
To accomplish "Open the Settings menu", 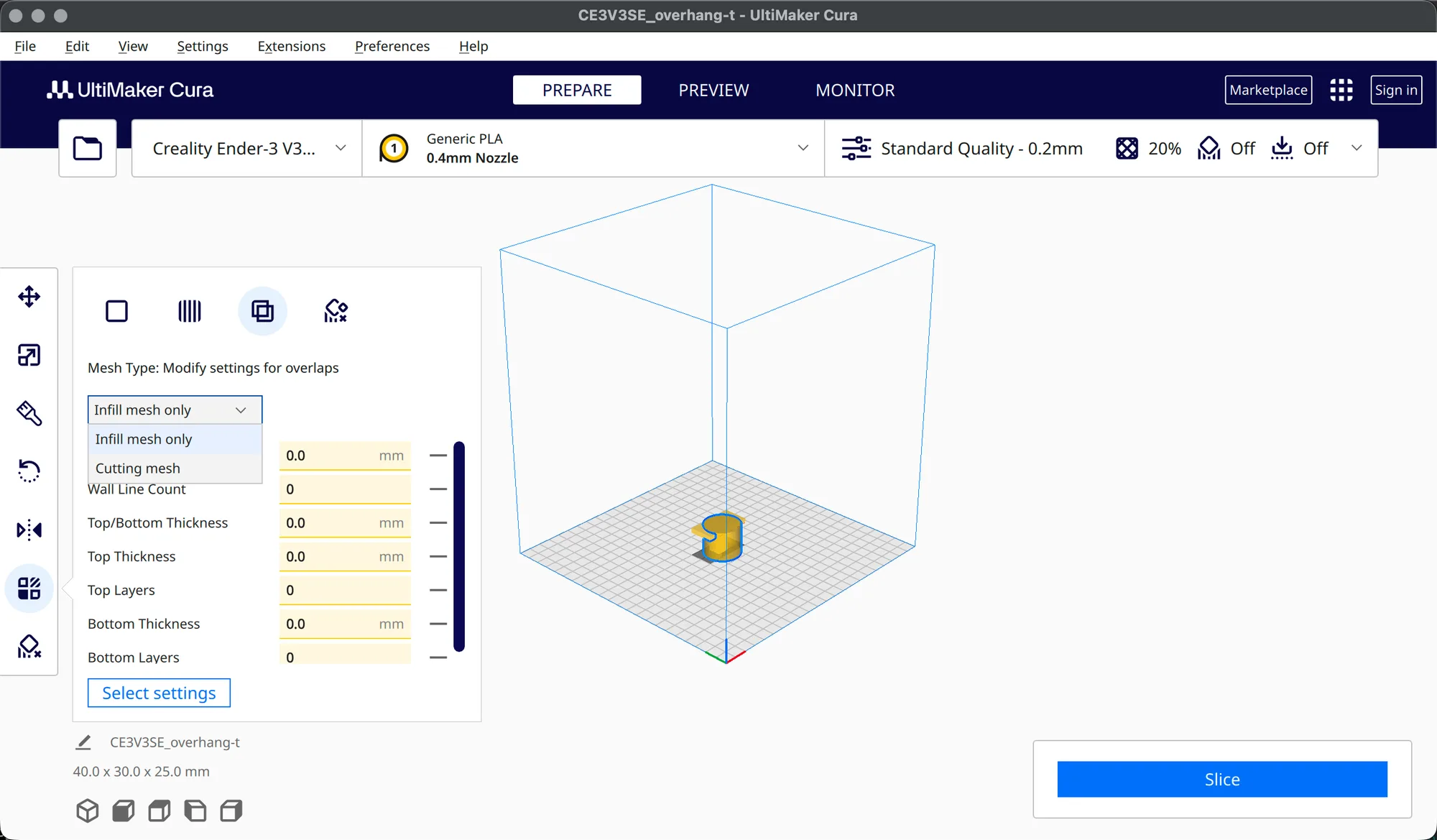I will [203, 46].
